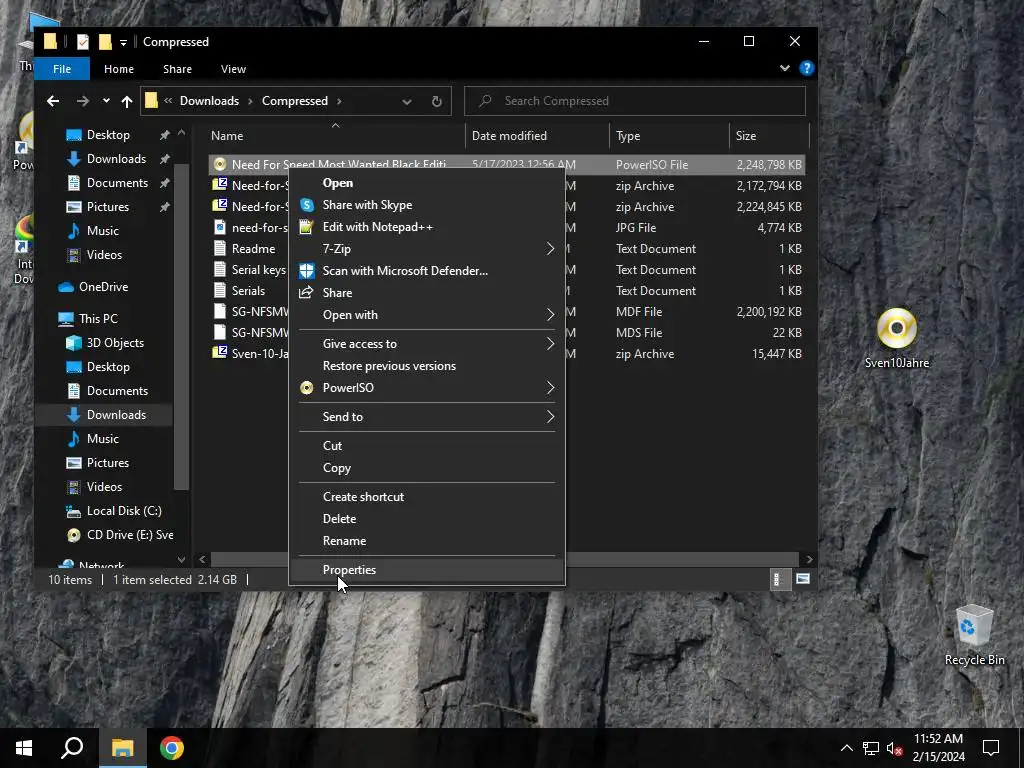The height and width of the screenshot is (768, 1024).
Task: Open pinned Pictures in quick access
Action: coord(108,206)
